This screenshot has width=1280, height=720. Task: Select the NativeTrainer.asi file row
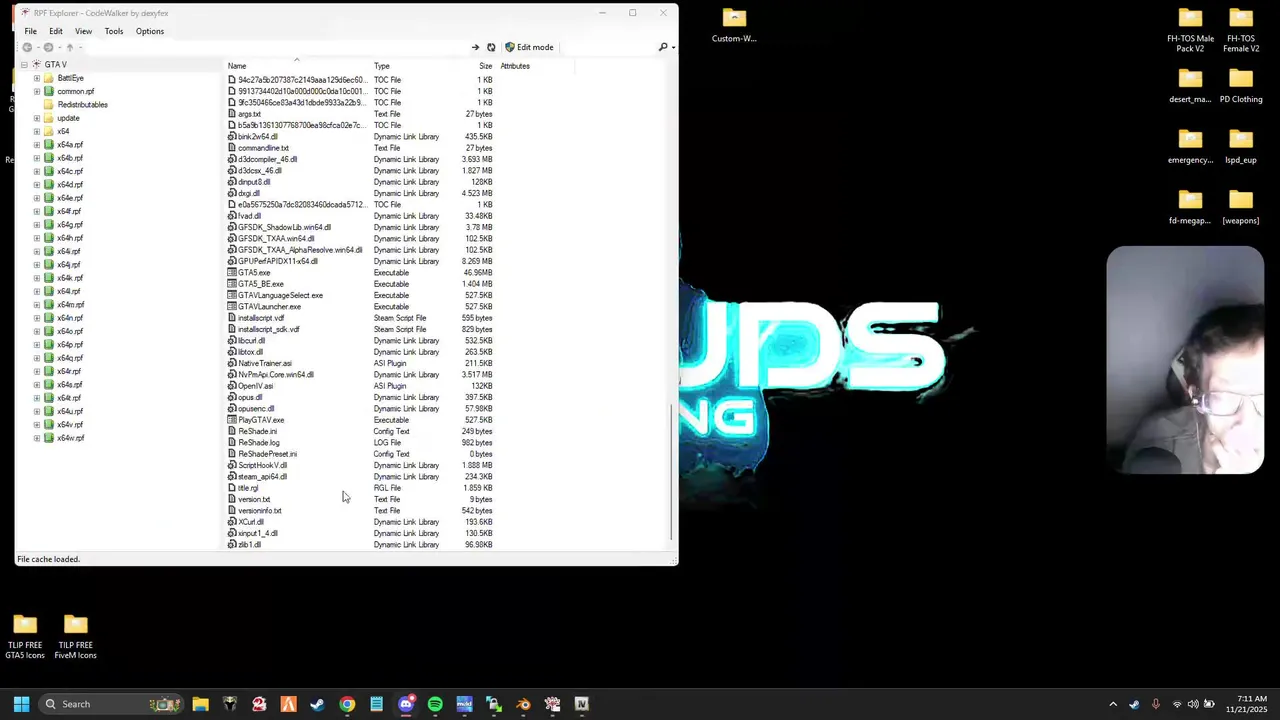(360, 363)
